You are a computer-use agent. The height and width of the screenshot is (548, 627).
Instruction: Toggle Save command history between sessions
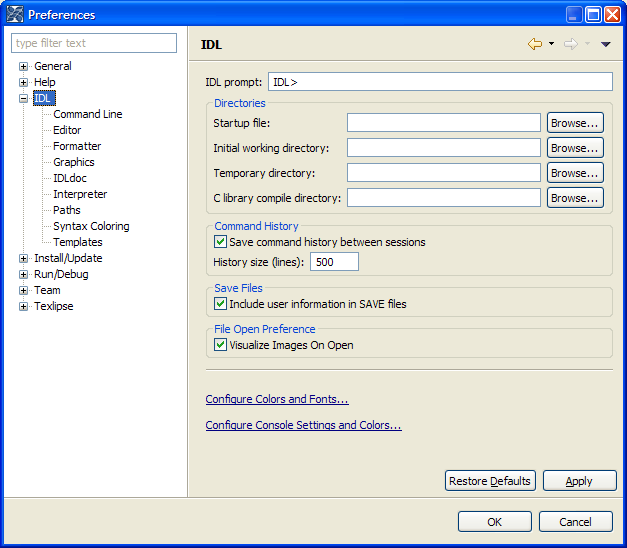tap(220, 242)
